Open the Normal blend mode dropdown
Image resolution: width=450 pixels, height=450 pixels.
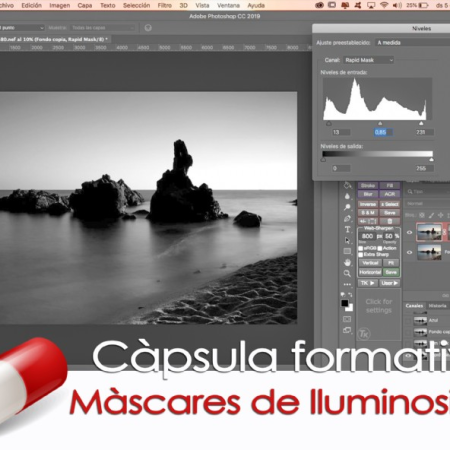427,203
